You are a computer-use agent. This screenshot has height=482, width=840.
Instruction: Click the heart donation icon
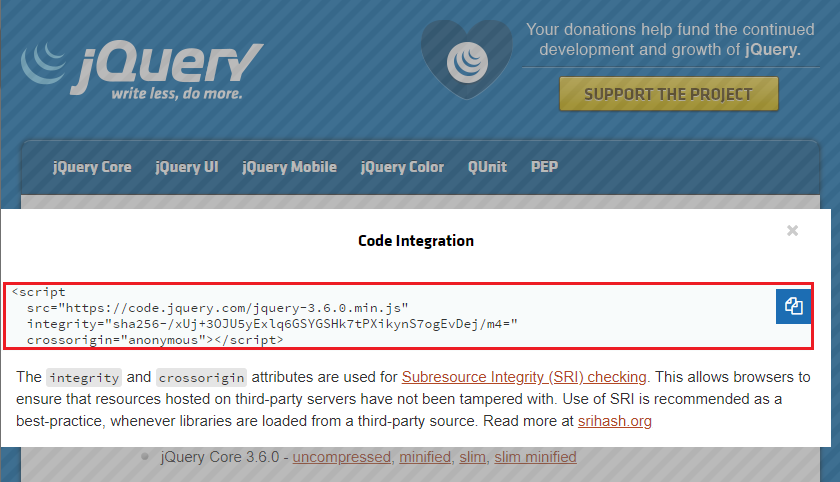pos(467,60)
